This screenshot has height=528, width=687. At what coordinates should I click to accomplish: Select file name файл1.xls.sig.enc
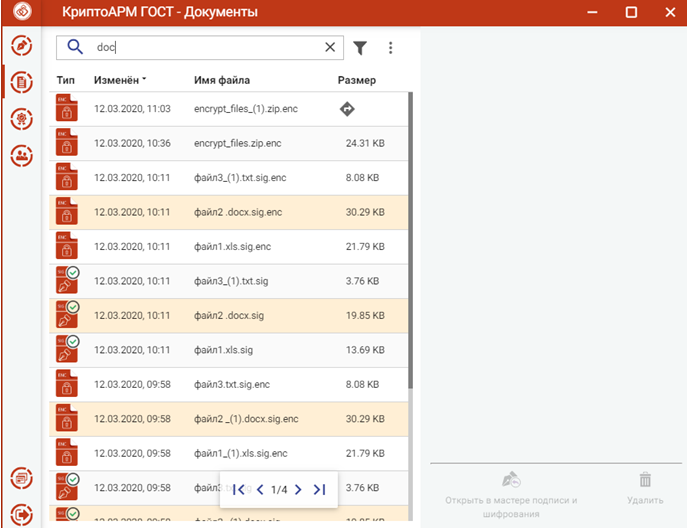pyautogui.click(x=232, y=247)
